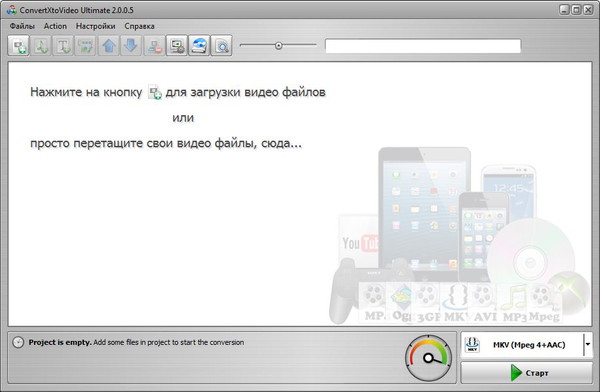Click the MKV format icon
The width and height of the screenshot is (600, 392).
472,345
